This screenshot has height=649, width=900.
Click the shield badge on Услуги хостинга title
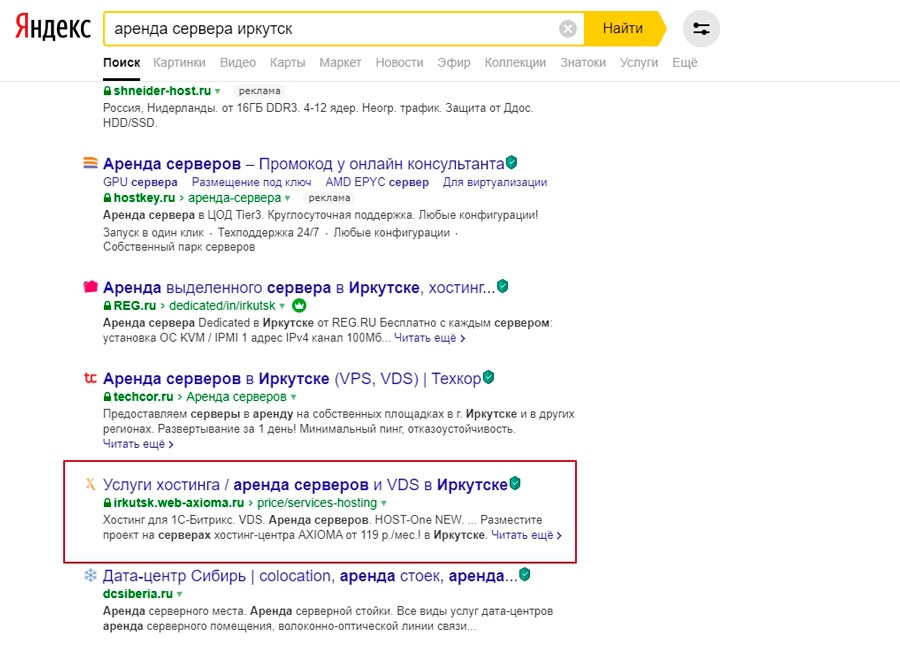click(515, 483)
